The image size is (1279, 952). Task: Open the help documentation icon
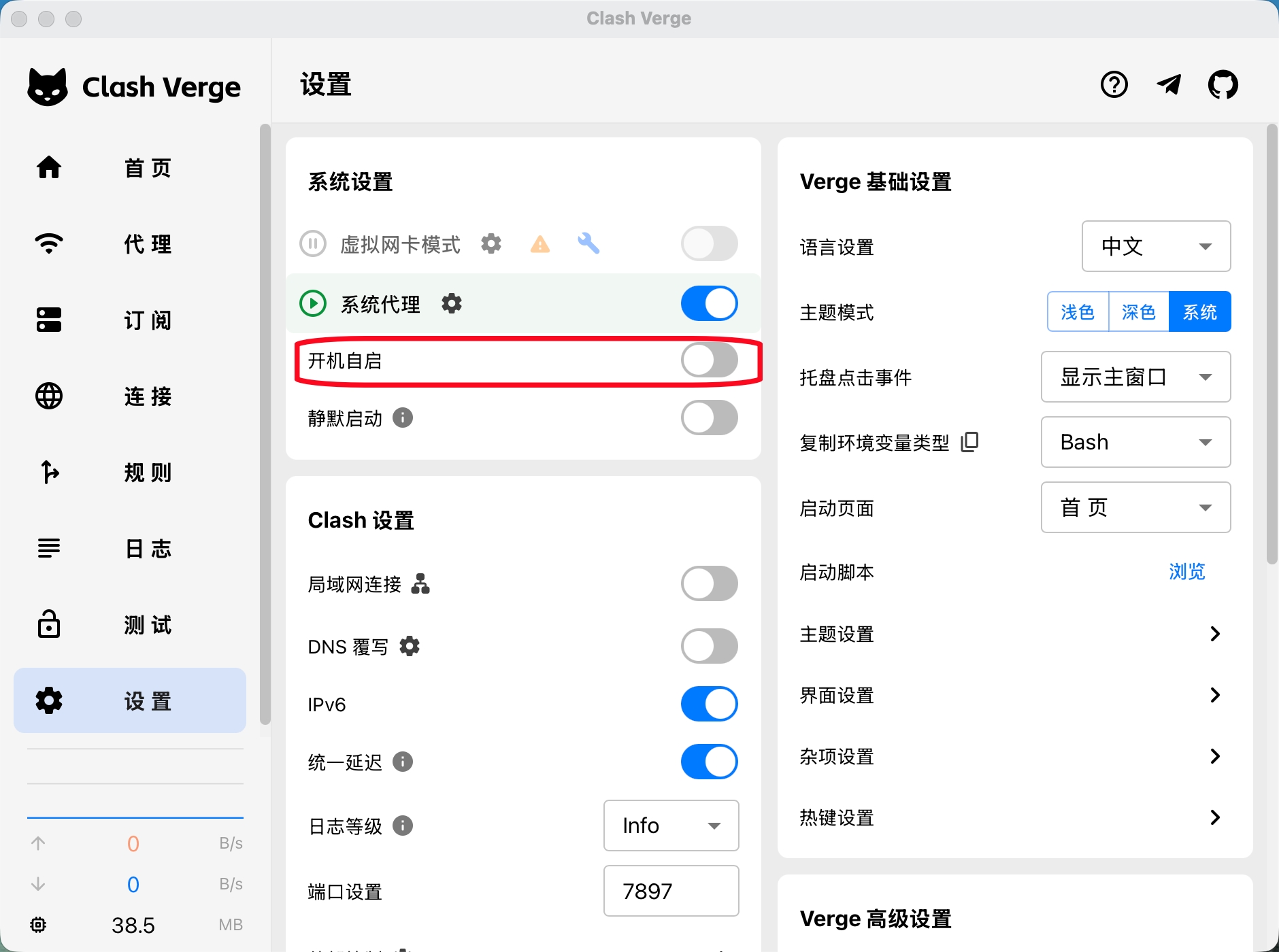[1114, 85]
